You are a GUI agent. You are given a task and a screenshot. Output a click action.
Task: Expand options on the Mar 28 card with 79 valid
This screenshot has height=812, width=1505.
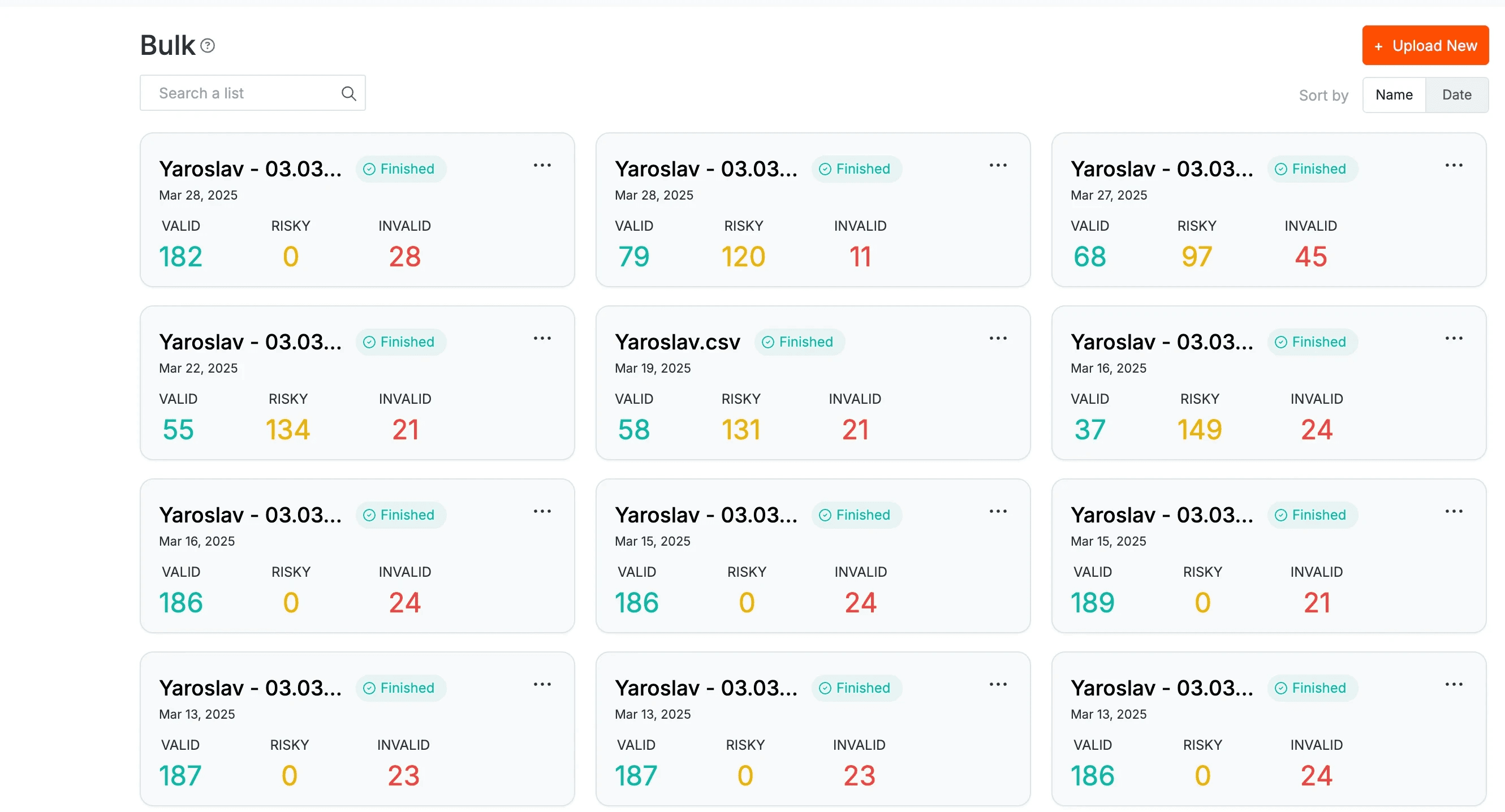coord(998,166)
